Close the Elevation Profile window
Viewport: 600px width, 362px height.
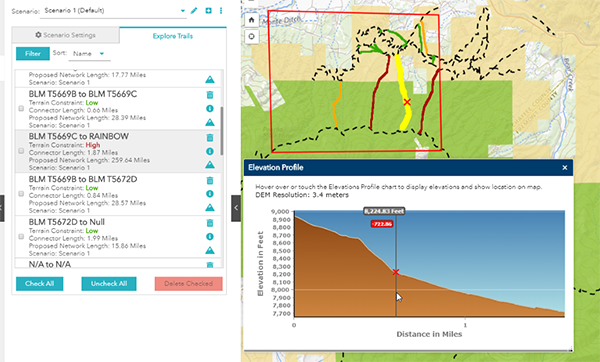[x=565, y=168]
